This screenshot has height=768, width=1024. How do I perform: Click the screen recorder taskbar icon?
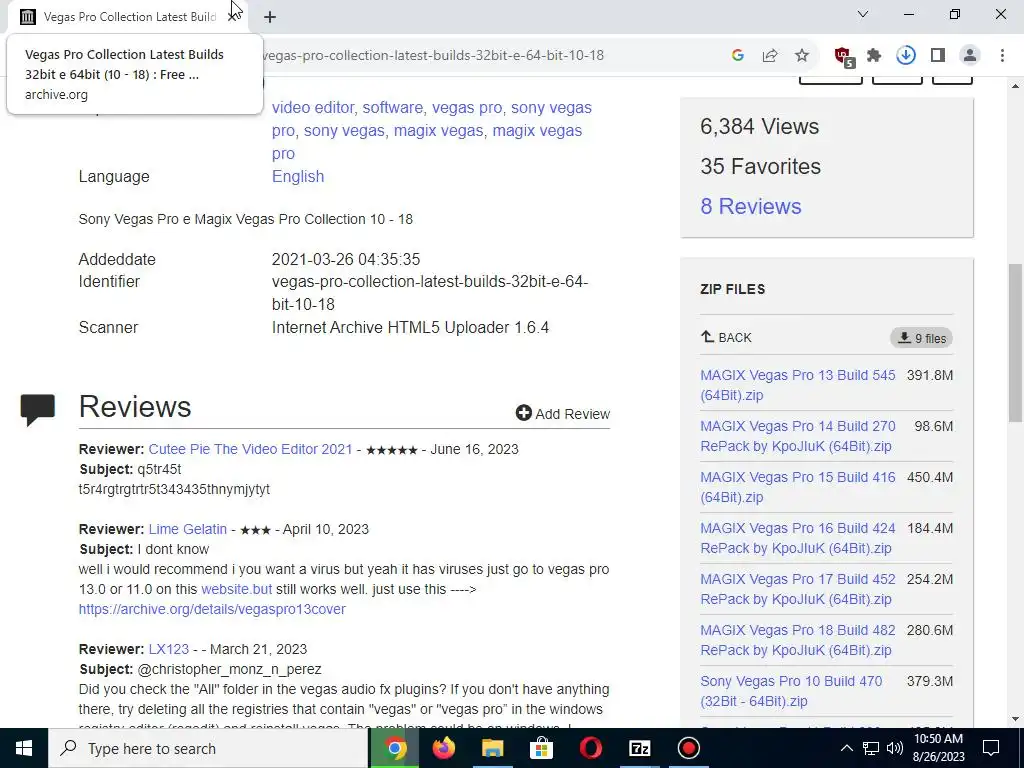point(688,748)
